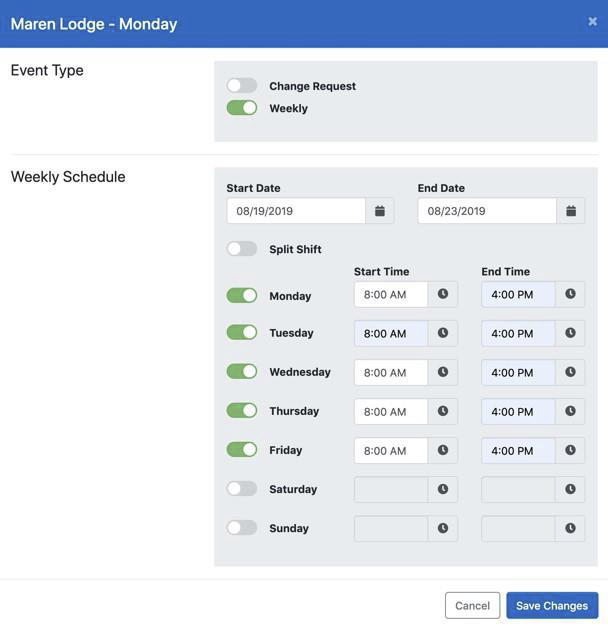Screen dimensions: 608x629
Task: Click Thursday end time clock icon
Action: pos(570,411)
